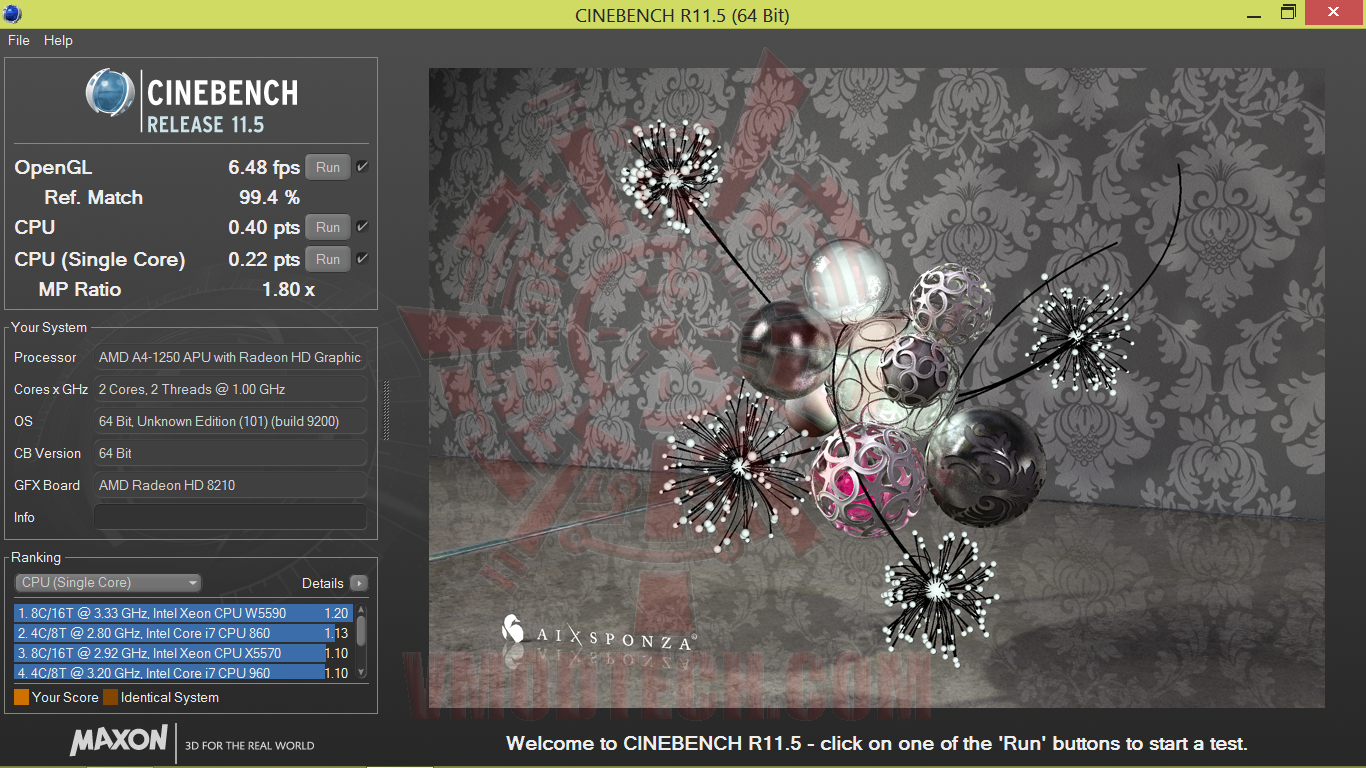Click the orange 'Your Score' color swatch
This screenshot has width=1366, height=768.
tap(21, 697)
